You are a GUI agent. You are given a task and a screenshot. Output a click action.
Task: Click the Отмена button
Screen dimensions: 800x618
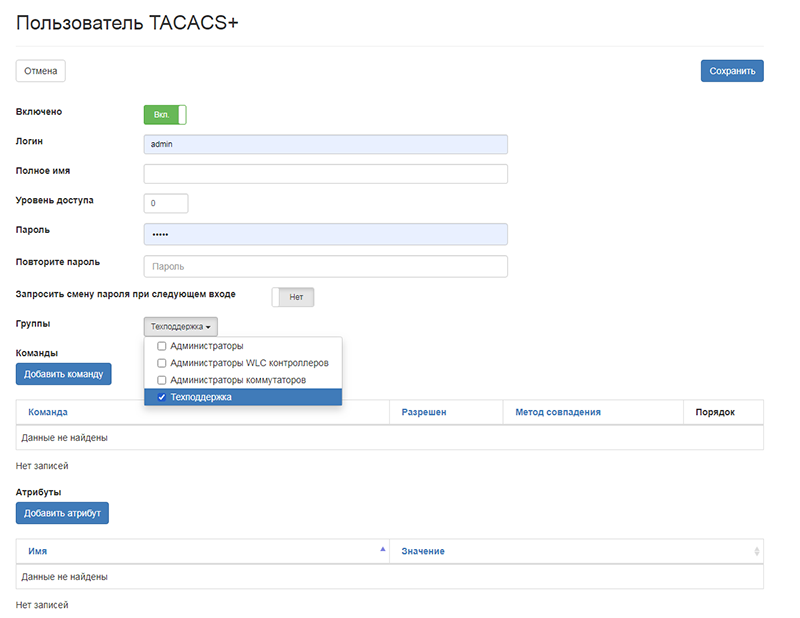[41, 71]
